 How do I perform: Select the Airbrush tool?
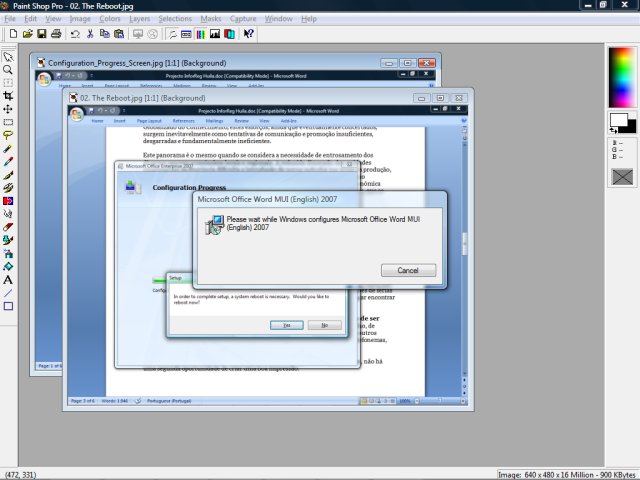[x=8, y=253]
